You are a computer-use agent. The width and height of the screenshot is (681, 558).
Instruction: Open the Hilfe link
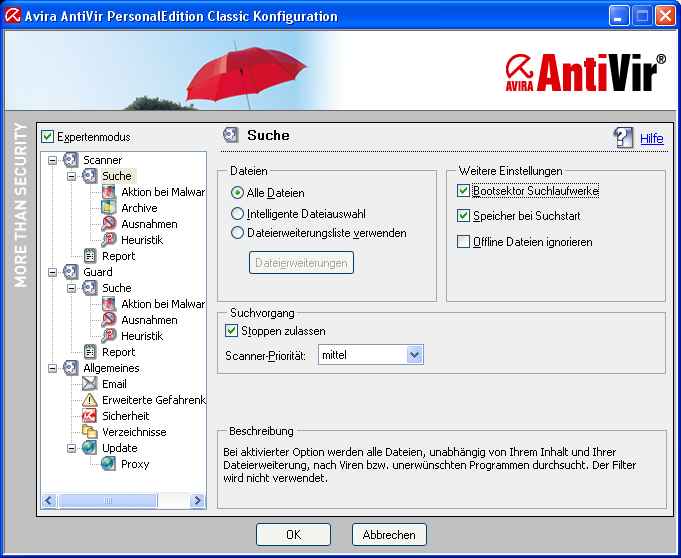click(x=651, y=139)
